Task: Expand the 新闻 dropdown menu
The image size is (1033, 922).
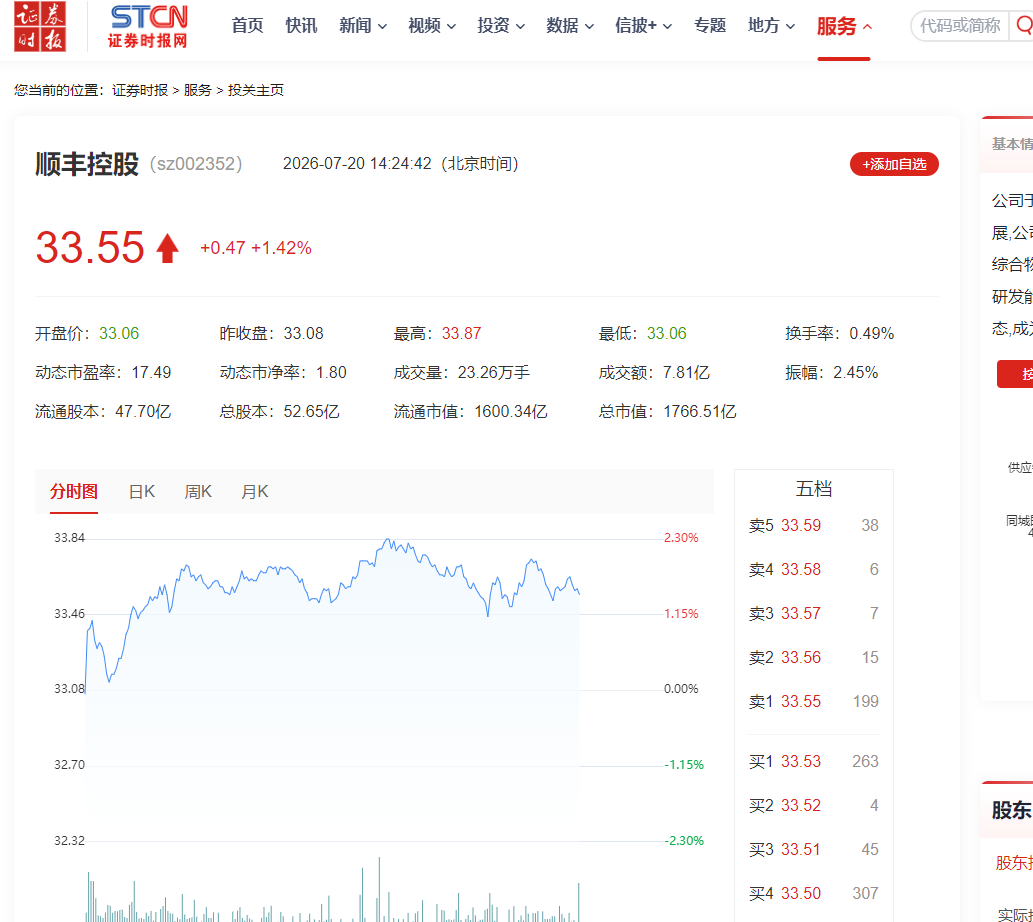Action: coord(363,26)
